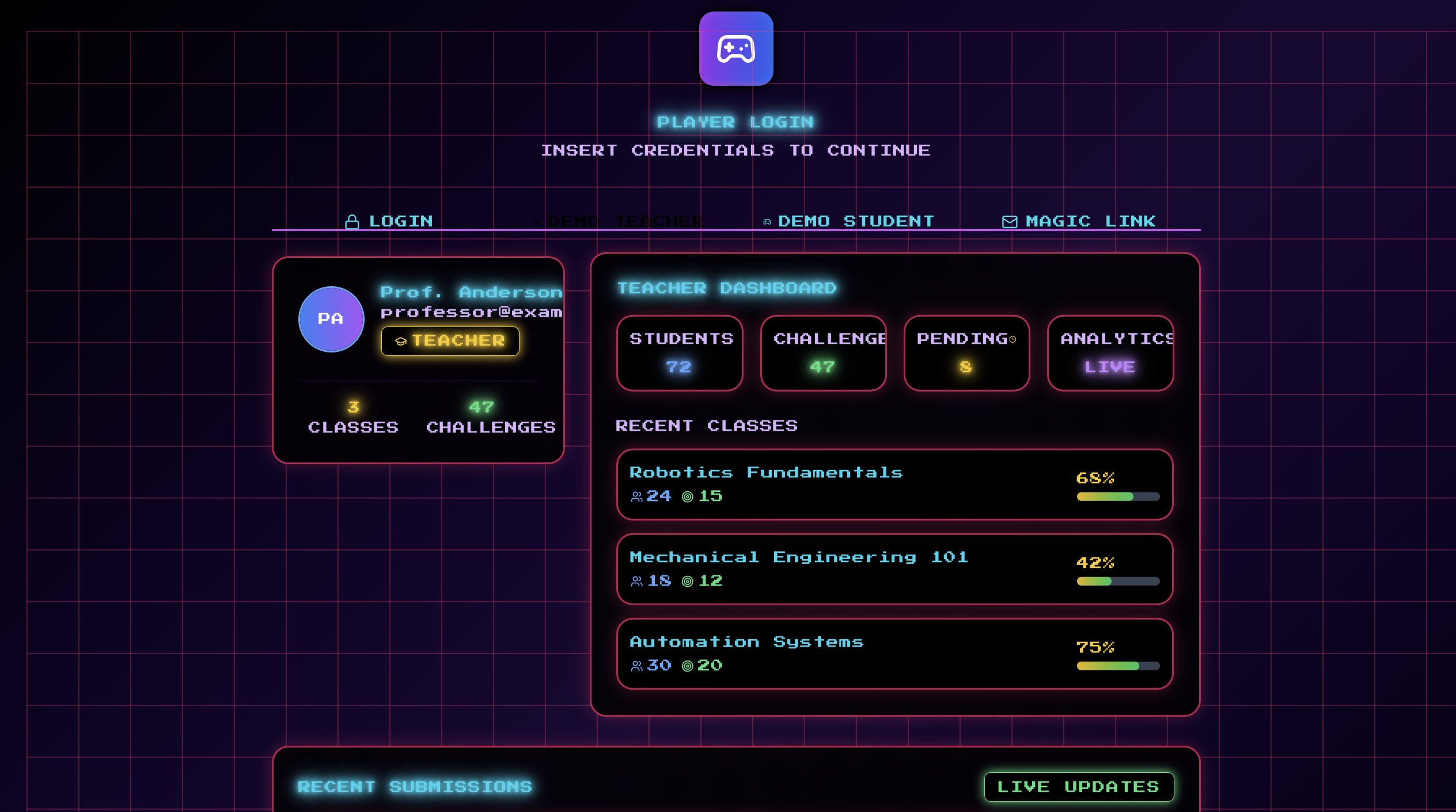Open the Magic Link tab
Viewport: 1456px width, 812px height.
pyautogui.click(x=1079, y=221)
